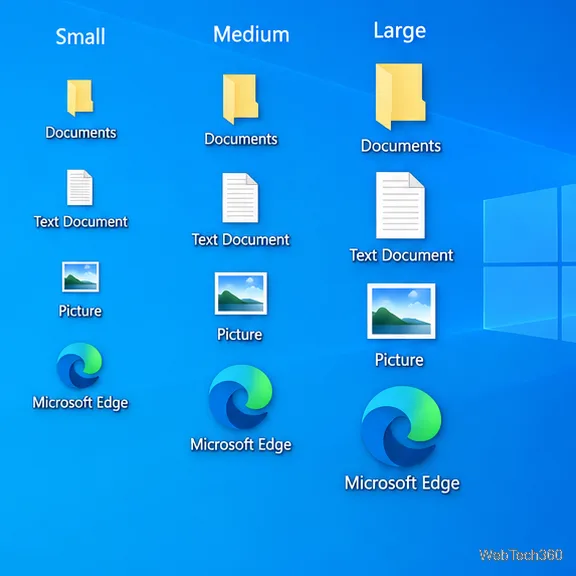The height and width of the screenshot is (576, 576).
Task: Select the large Picture icon
Action: point(401,311)
